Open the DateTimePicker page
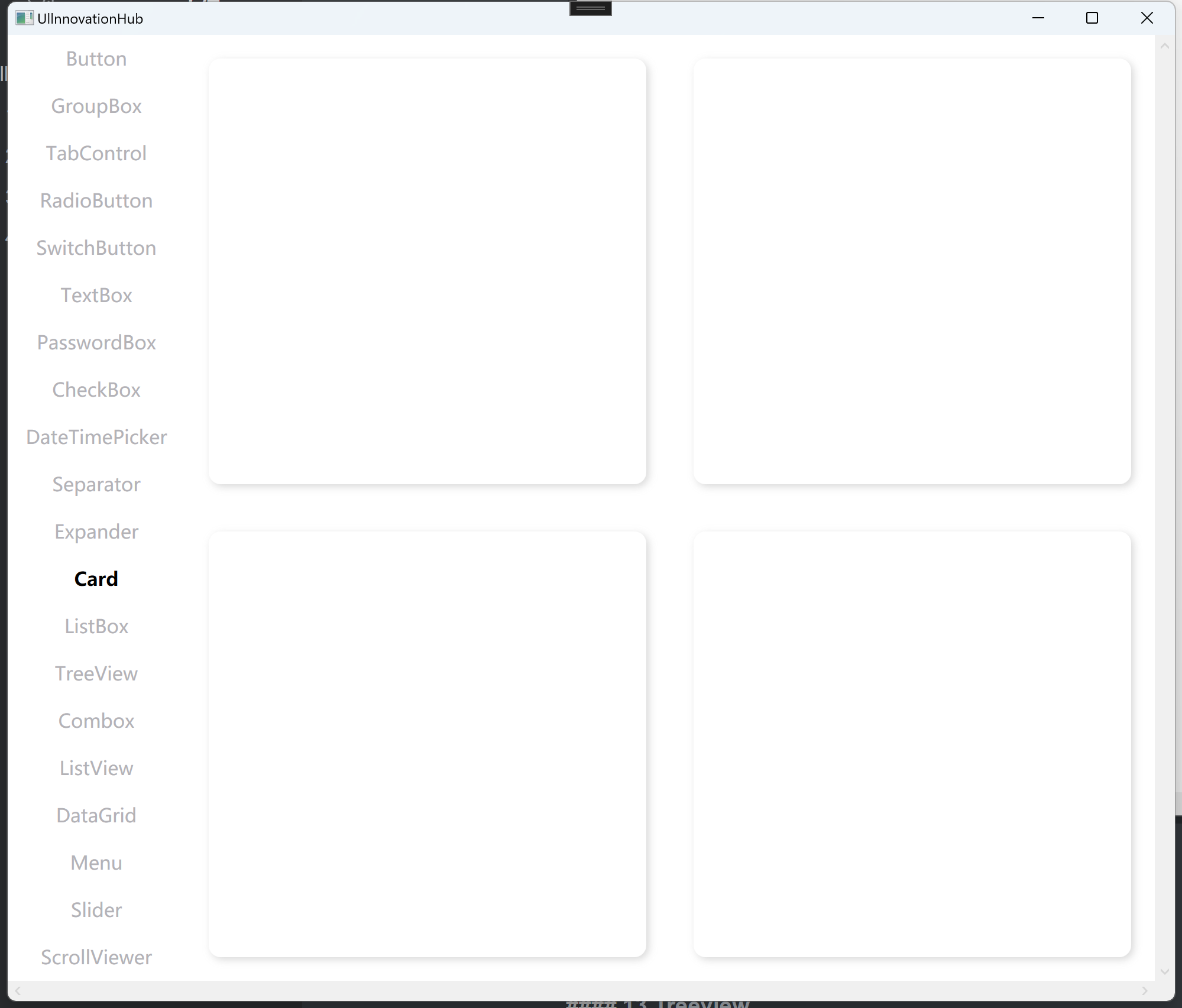Image resolution: width=1182 pixels, height=1008 pixels. tap(96, 437)
